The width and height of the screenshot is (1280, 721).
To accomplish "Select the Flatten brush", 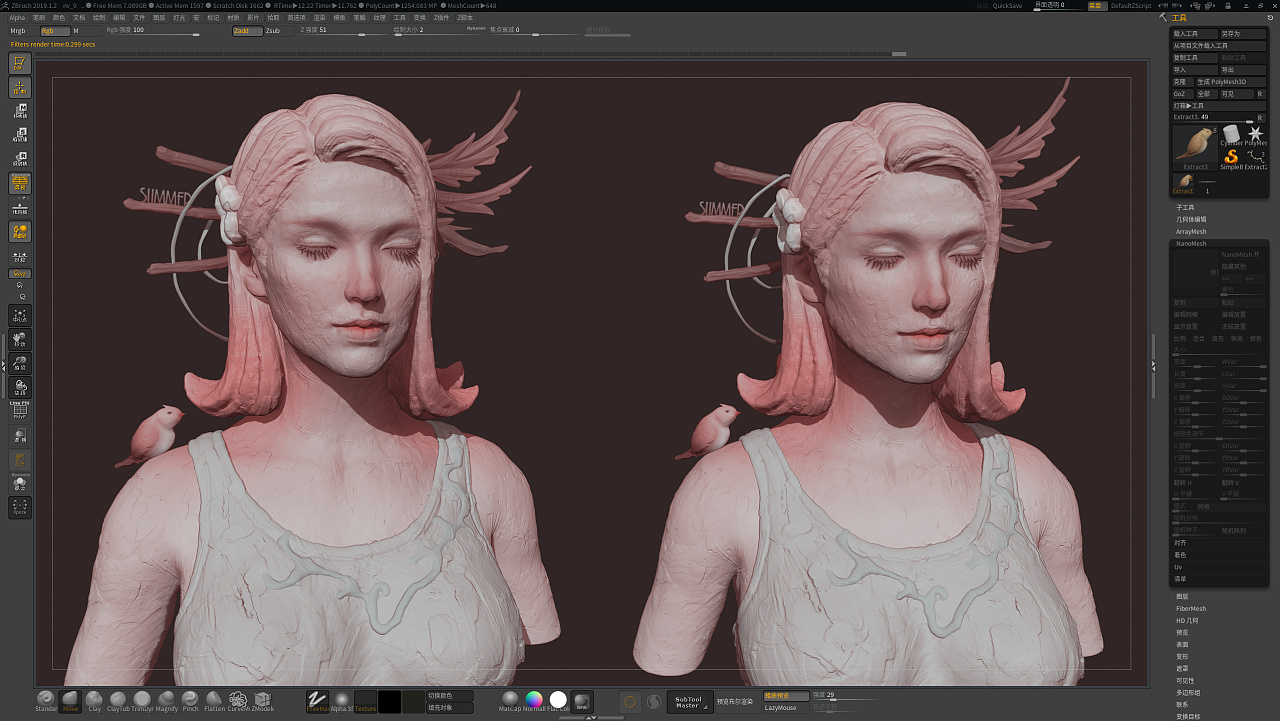I will (213, 699).
